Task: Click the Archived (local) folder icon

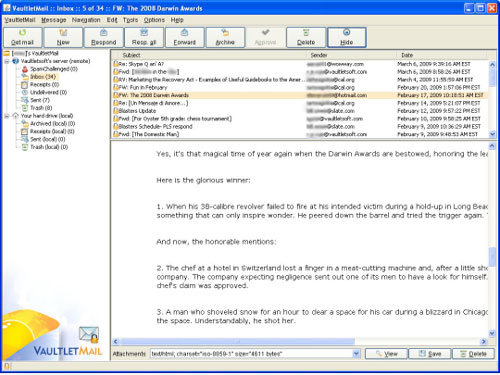Action: [x=25, y=124]
